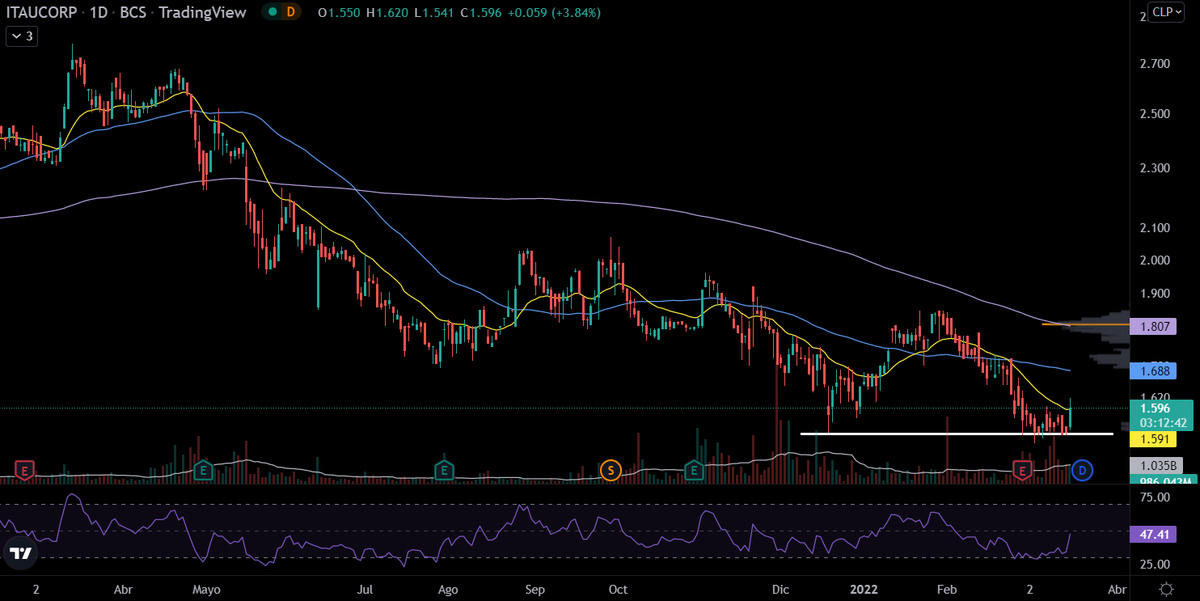This screenshot has height=601, width=1200.
Task: Select the blue 1.688 price label
Action: click(1154, 370)
